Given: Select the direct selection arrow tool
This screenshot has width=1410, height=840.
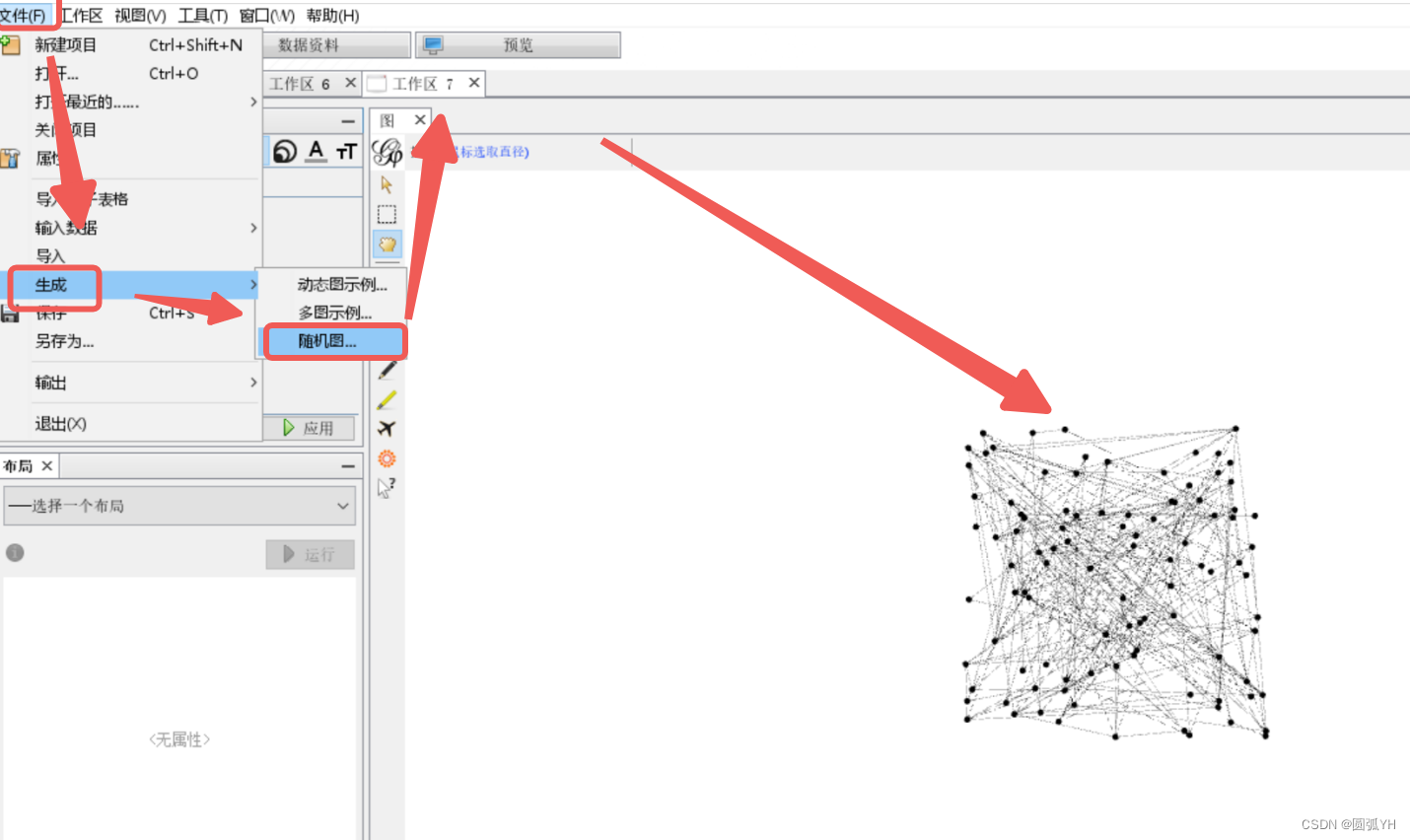Looking at the screenshot, I should coord(387,184).
